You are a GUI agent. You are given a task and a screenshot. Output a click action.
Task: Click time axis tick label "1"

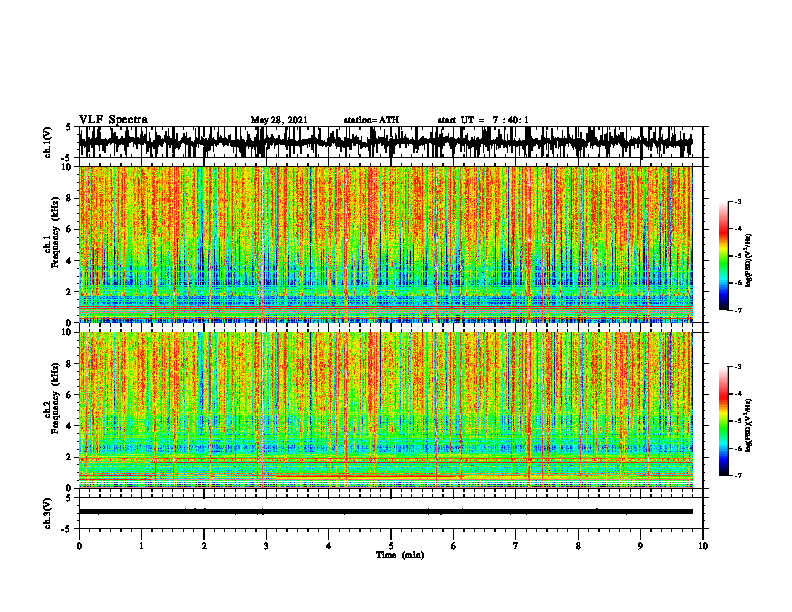[141, 546]
